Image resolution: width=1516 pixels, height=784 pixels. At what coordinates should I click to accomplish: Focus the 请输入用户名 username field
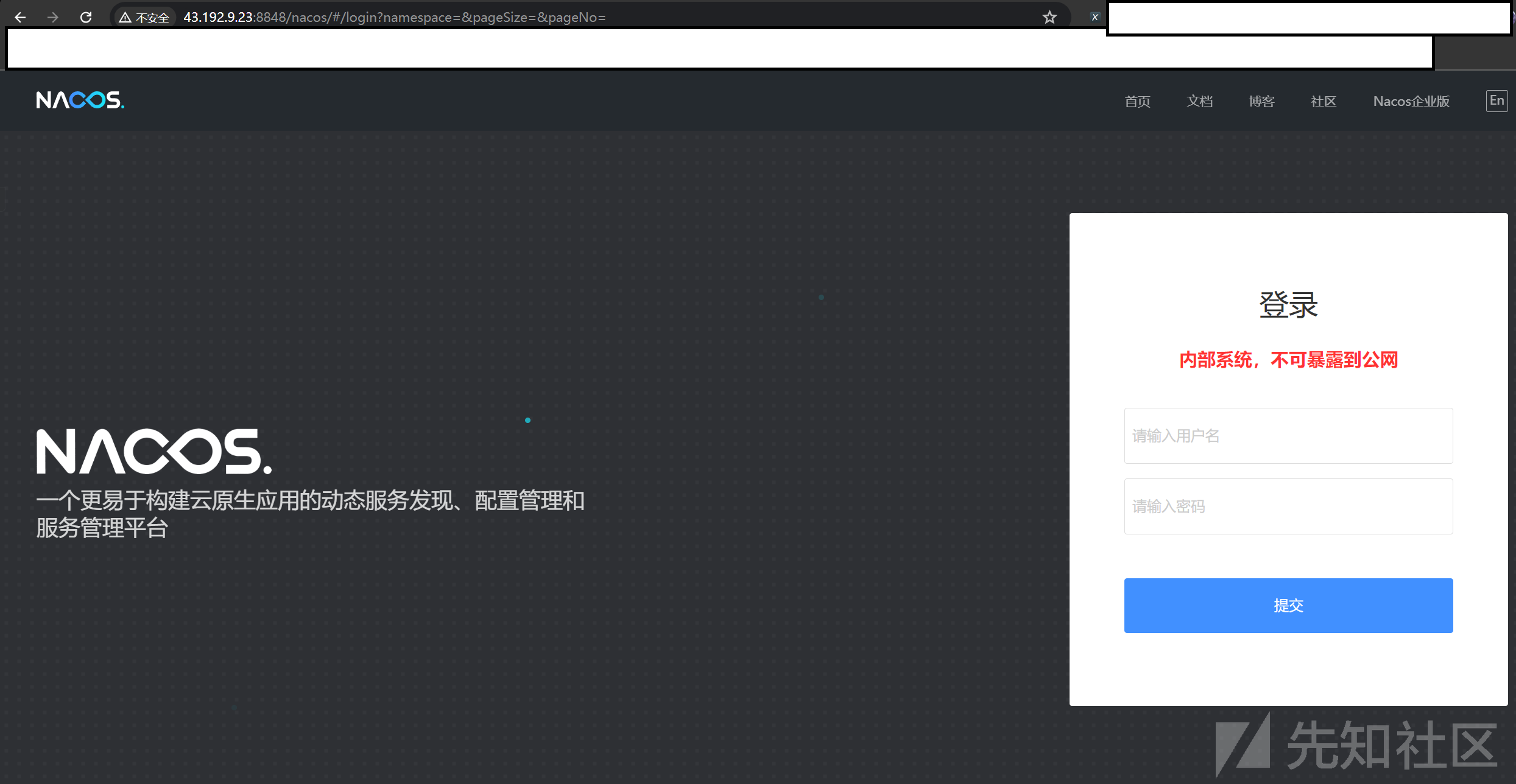(x=1288, y=436)
